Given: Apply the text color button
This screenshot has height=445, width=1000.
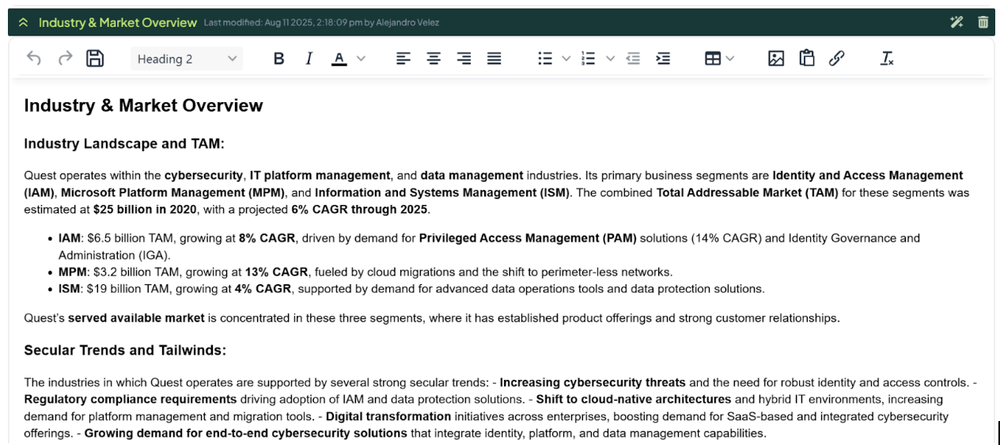Looking at the screenshot, I should [339, 59].
